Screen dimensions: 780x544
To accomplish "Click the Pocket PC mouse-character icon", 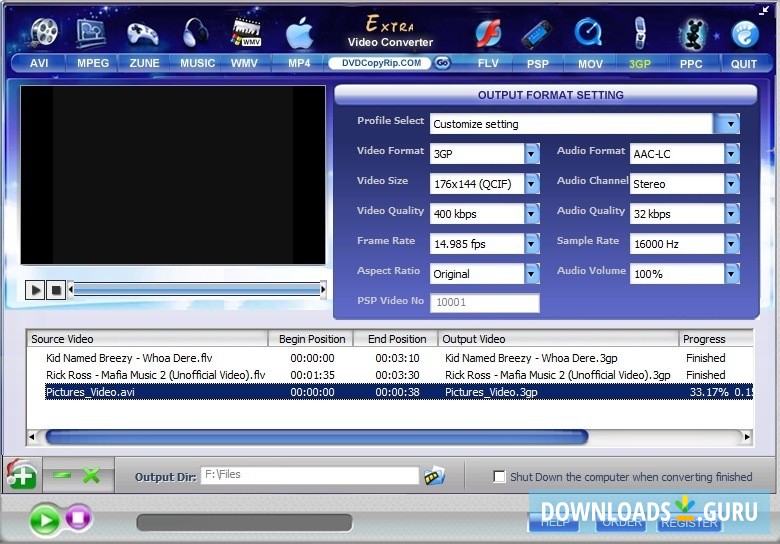I will 692,34.
